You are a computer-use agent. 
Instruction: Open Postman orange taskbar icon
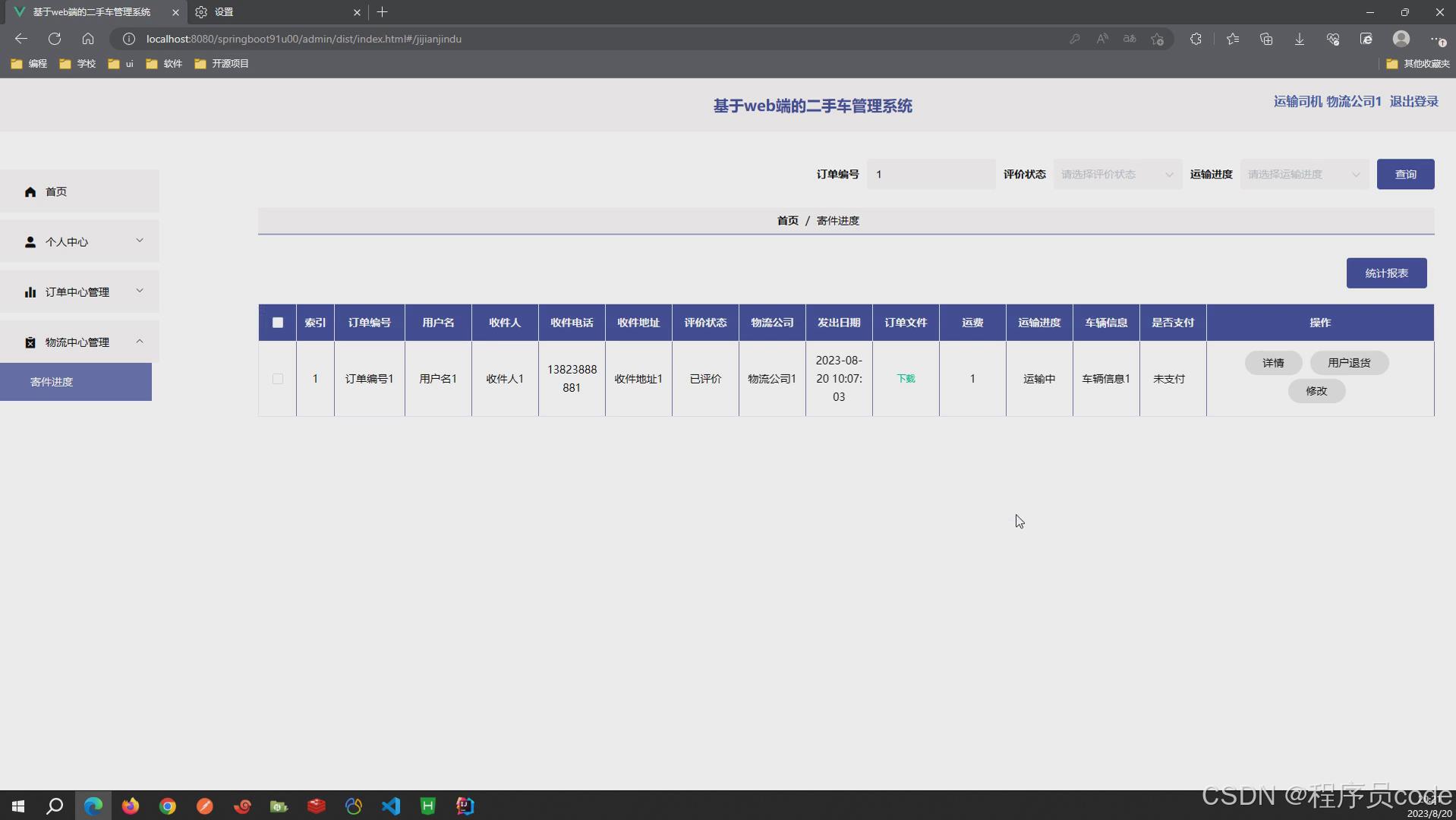205,806
